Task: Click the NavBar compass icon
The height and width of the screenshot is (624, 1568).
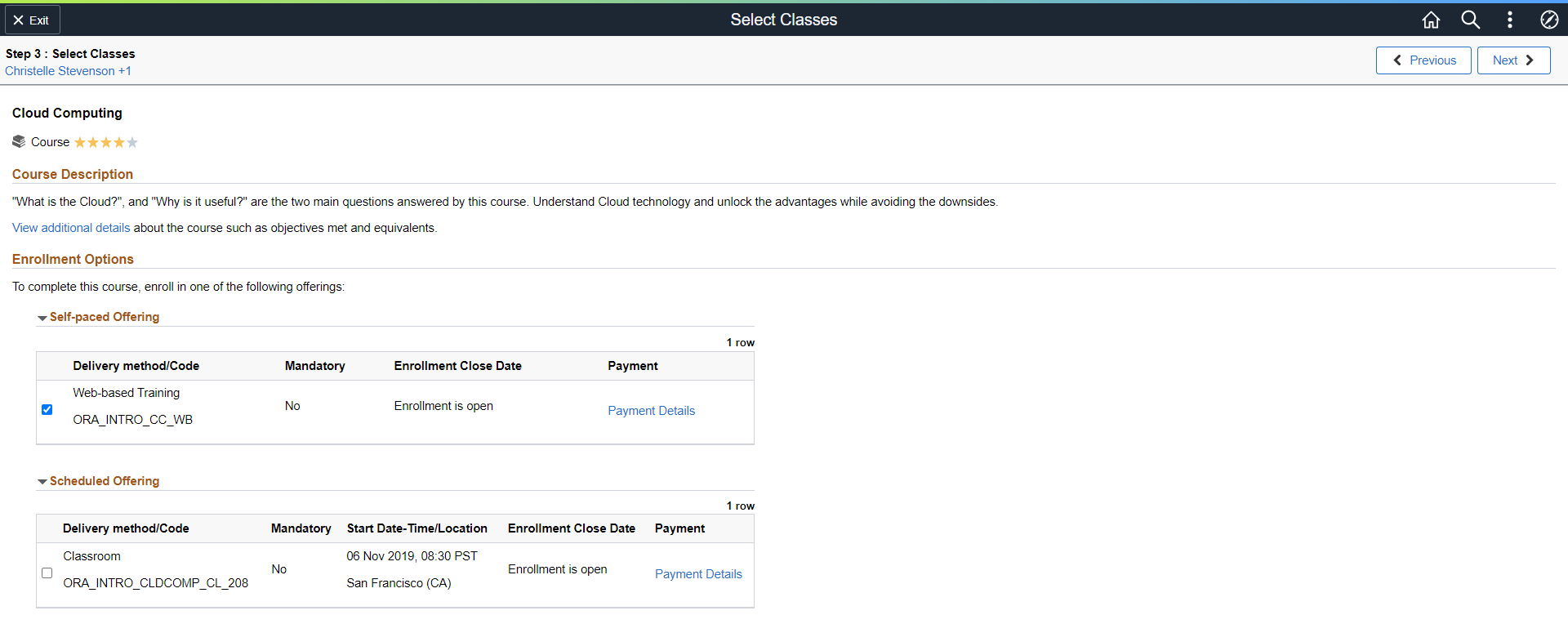Action: point(1549,20)
